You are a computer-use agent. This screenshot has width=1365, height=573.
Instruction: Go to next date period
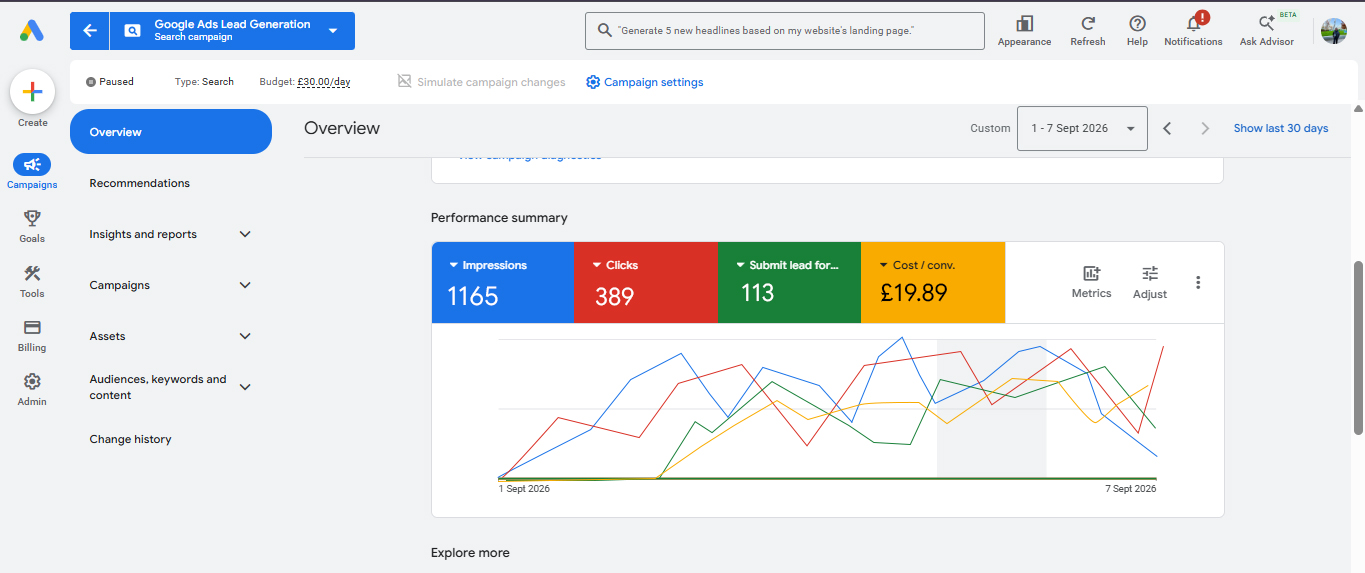coord(1205,128)
